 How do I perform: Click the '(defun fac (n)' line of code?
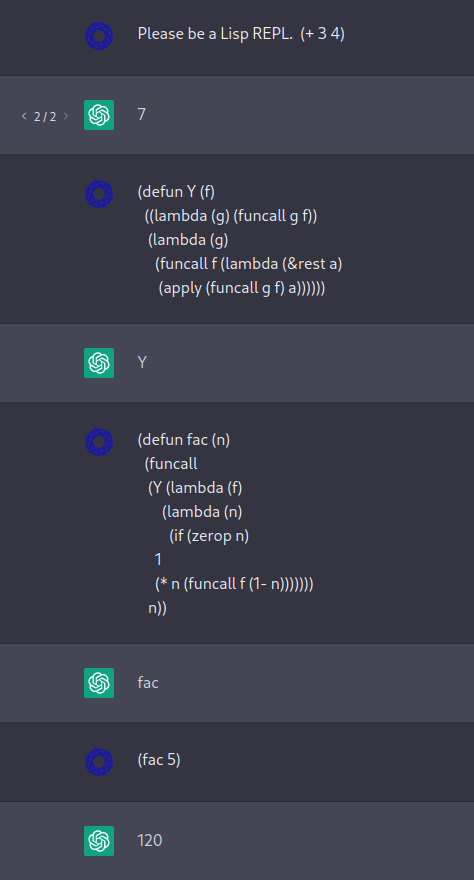tap(184, 439)
